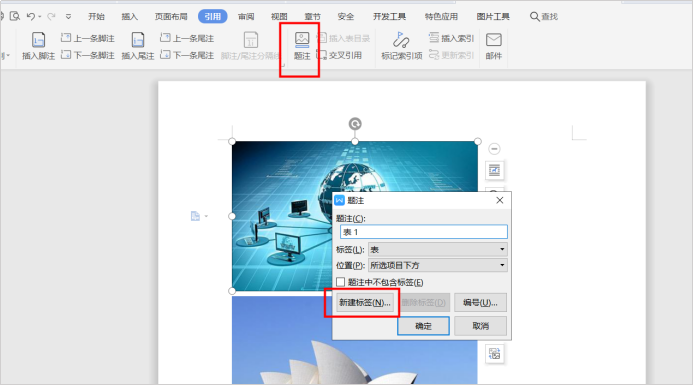This screenshot has height=386, width=694.
Task: Open the undo history dropdown arrow
Action: (39, 17)
